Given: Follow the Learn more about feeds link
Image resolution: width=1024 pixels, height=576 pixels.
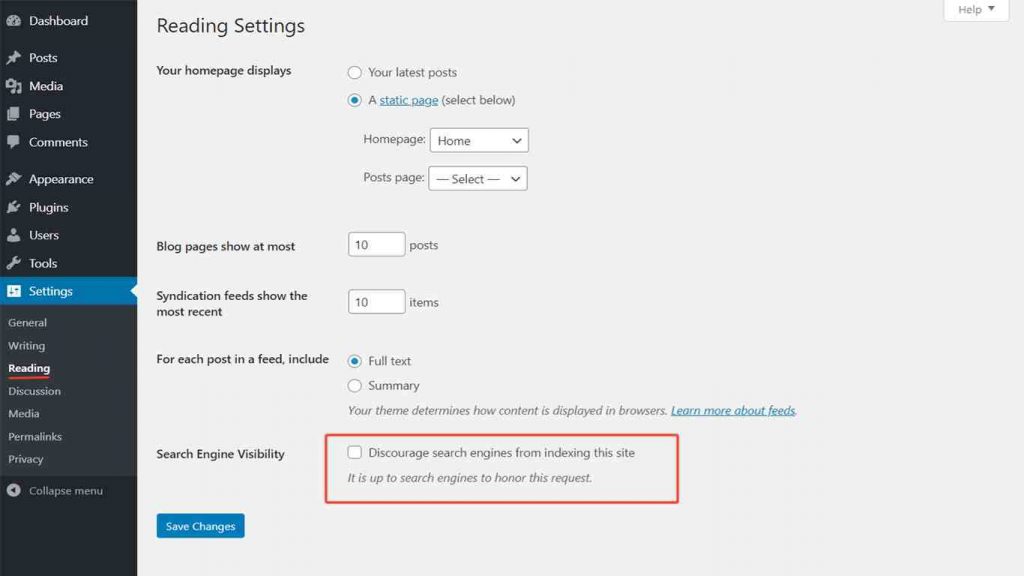Looking at the screenshot, I should coord(733,410).
